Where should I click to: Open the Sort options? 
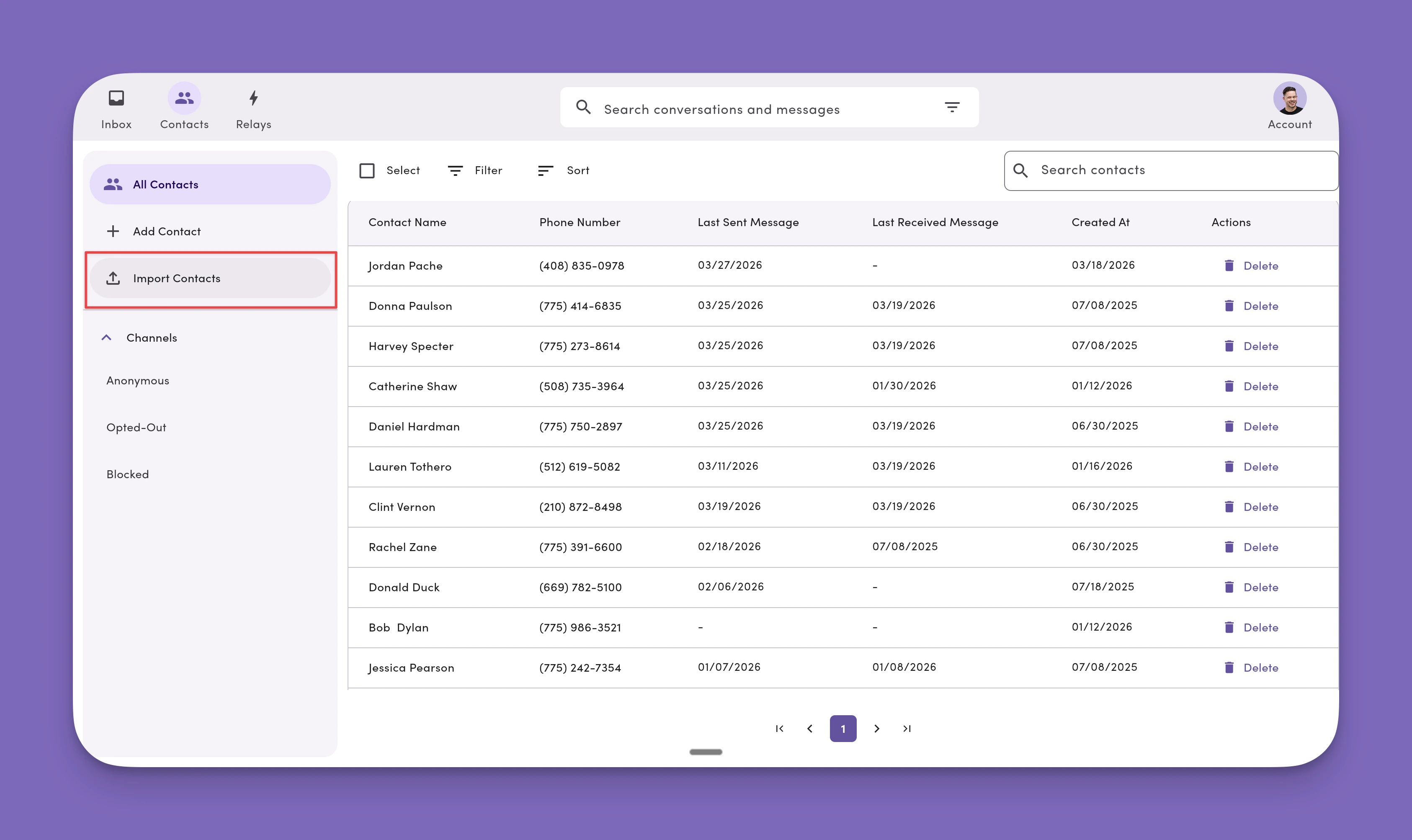click(x=563, y=170)
